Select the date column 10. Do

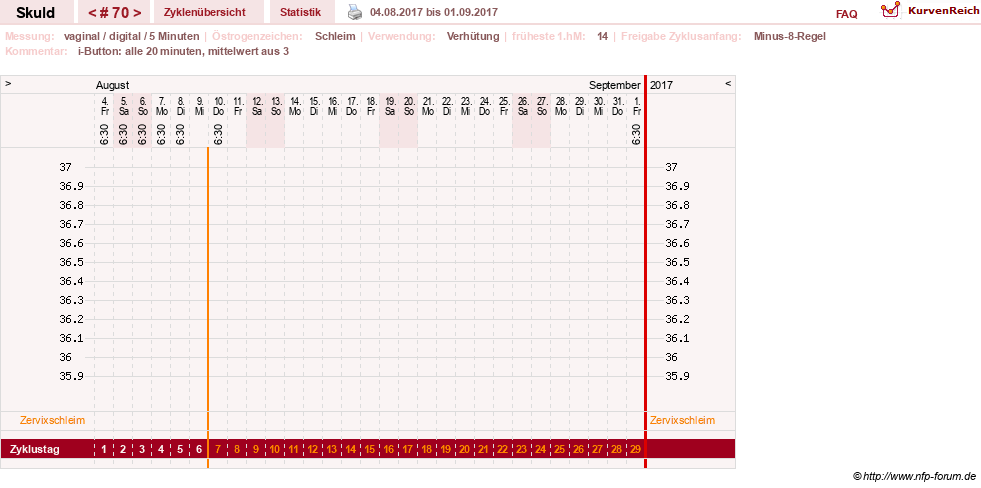tap(218, 106)
